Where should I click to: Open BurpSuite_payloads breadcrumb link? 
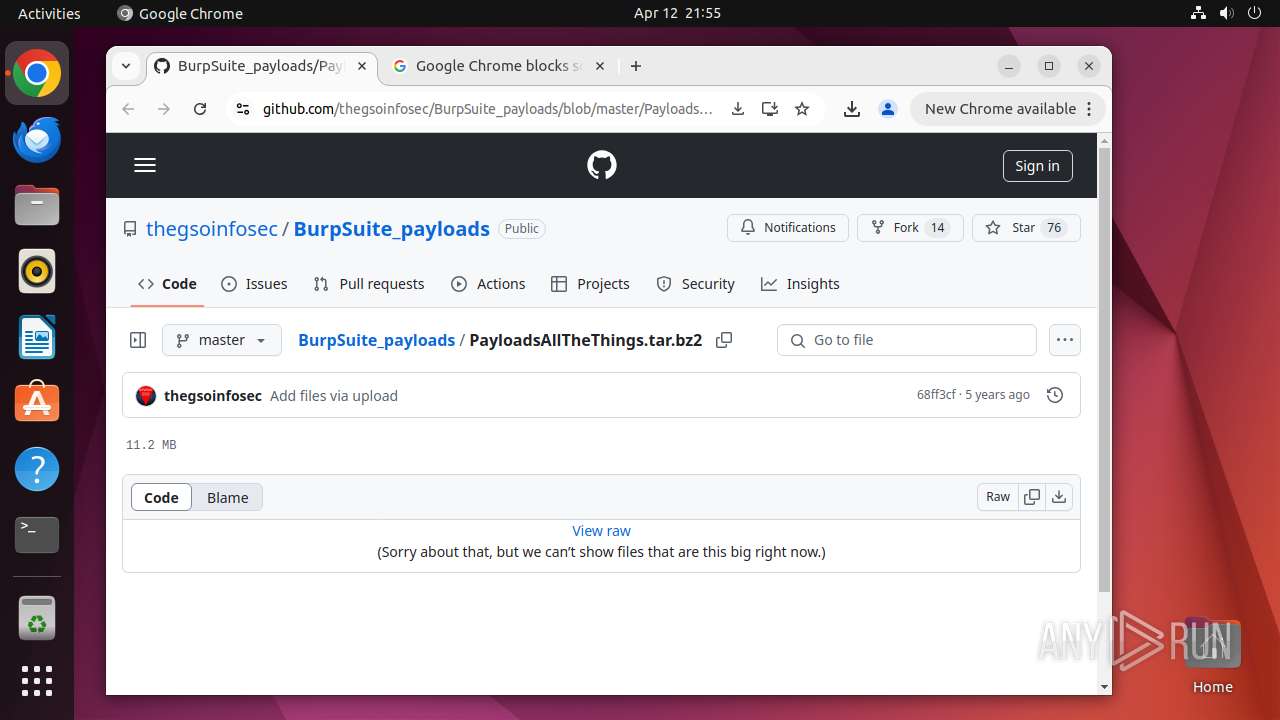(377, 340)
